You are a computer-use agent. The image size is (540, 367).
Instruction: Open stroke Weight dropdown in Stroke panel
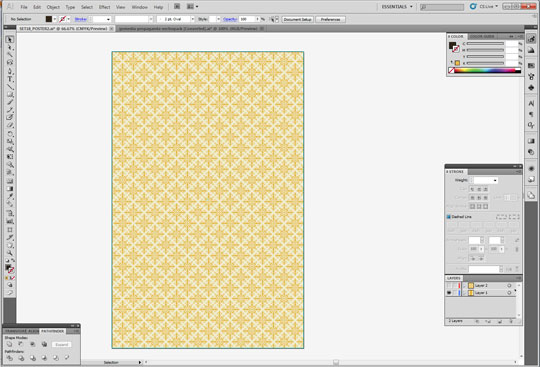(x=495, y=180)
